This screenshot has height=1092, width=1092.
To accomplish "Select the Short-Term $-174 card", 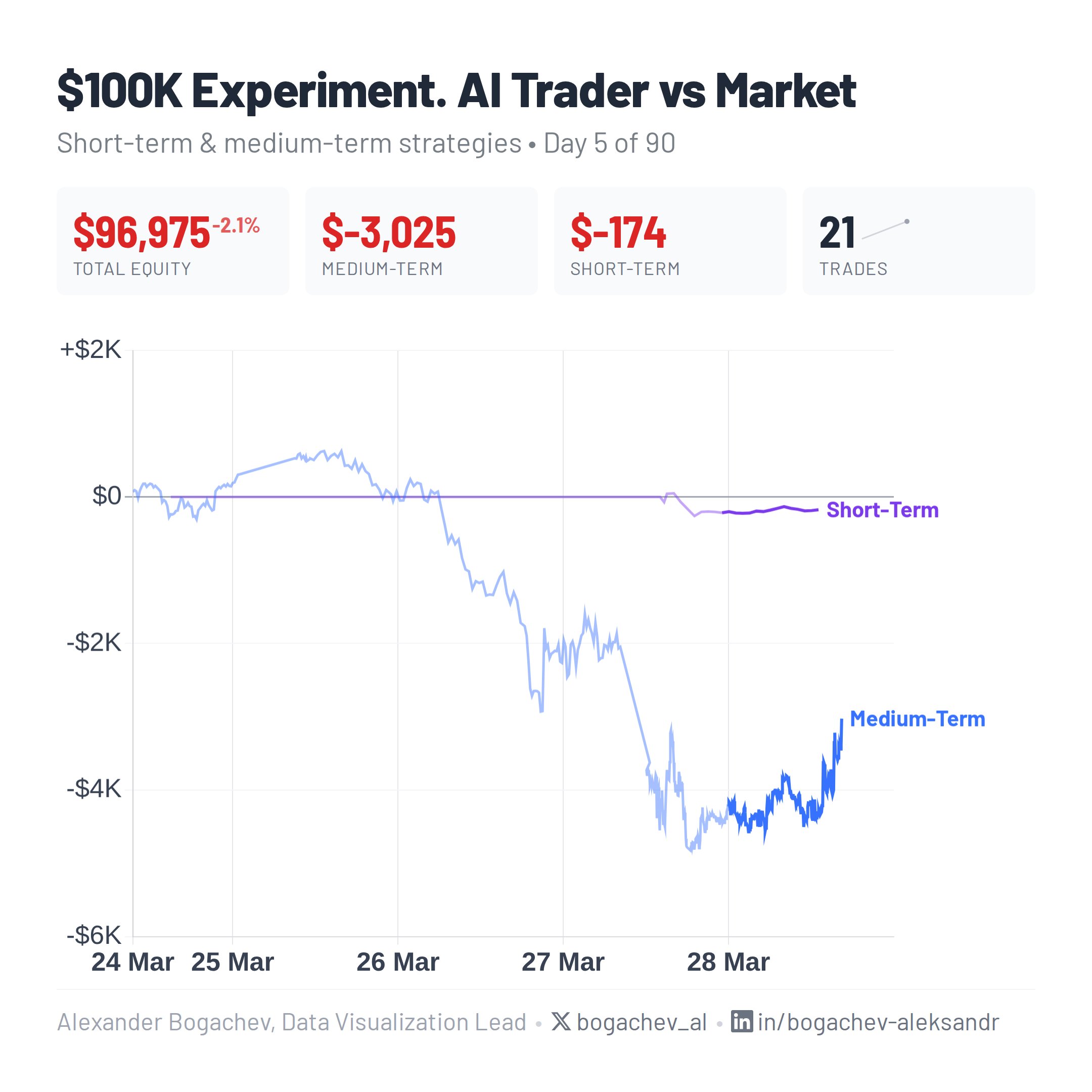I will coord(670,241).
